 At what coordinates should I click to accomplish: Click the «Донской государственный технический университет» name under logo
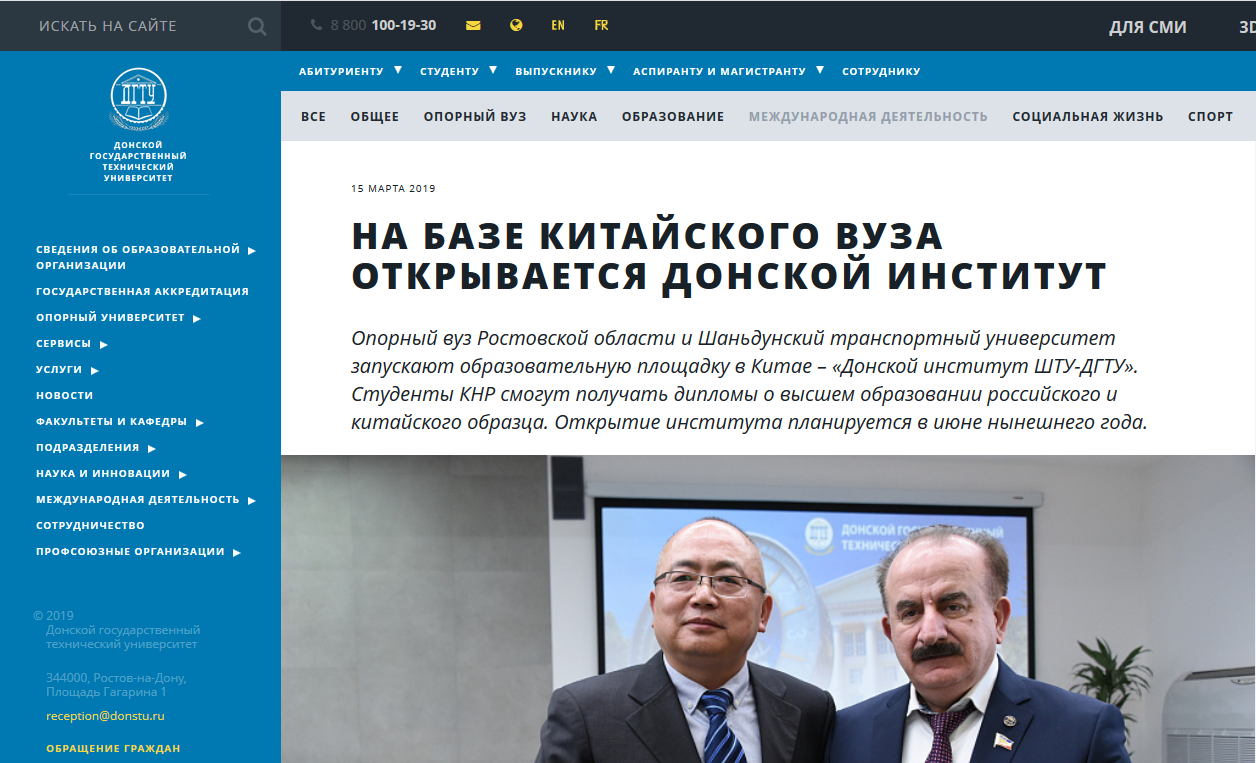[138, 162]
